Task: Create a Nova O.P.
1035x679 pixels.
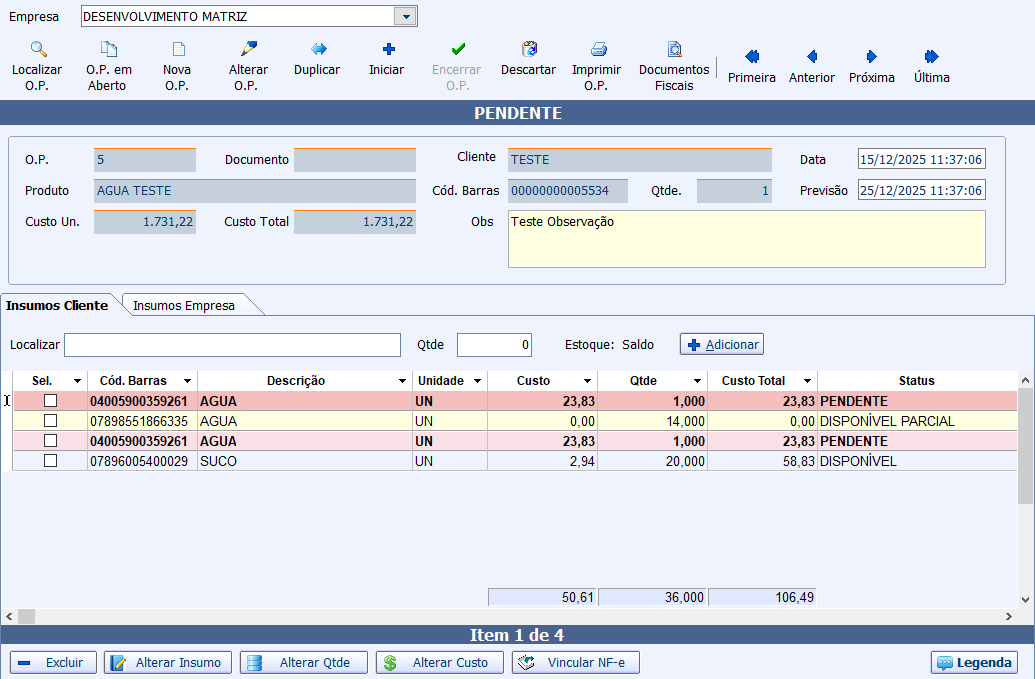Action: [177, 50]
